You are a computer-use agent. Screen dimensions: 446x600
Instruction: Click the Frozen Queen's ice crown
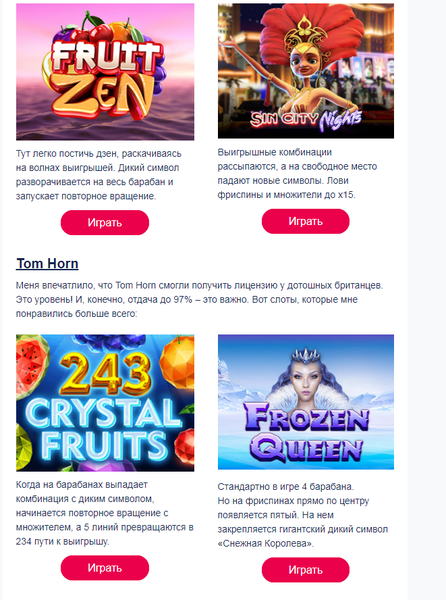(305, 357)
